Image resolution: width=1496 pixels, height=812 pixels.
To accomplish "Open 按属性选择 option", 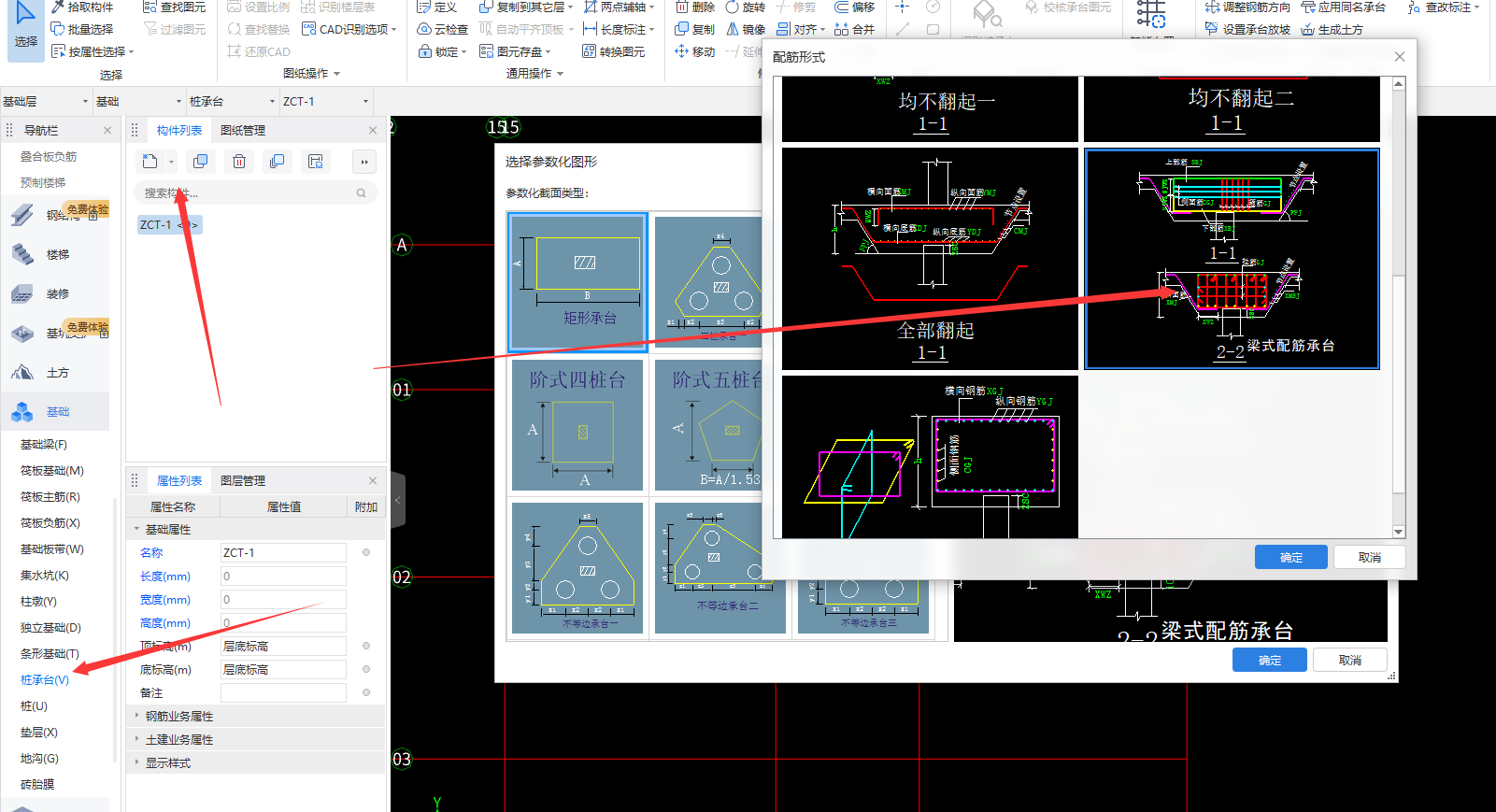I will point(93,51).
